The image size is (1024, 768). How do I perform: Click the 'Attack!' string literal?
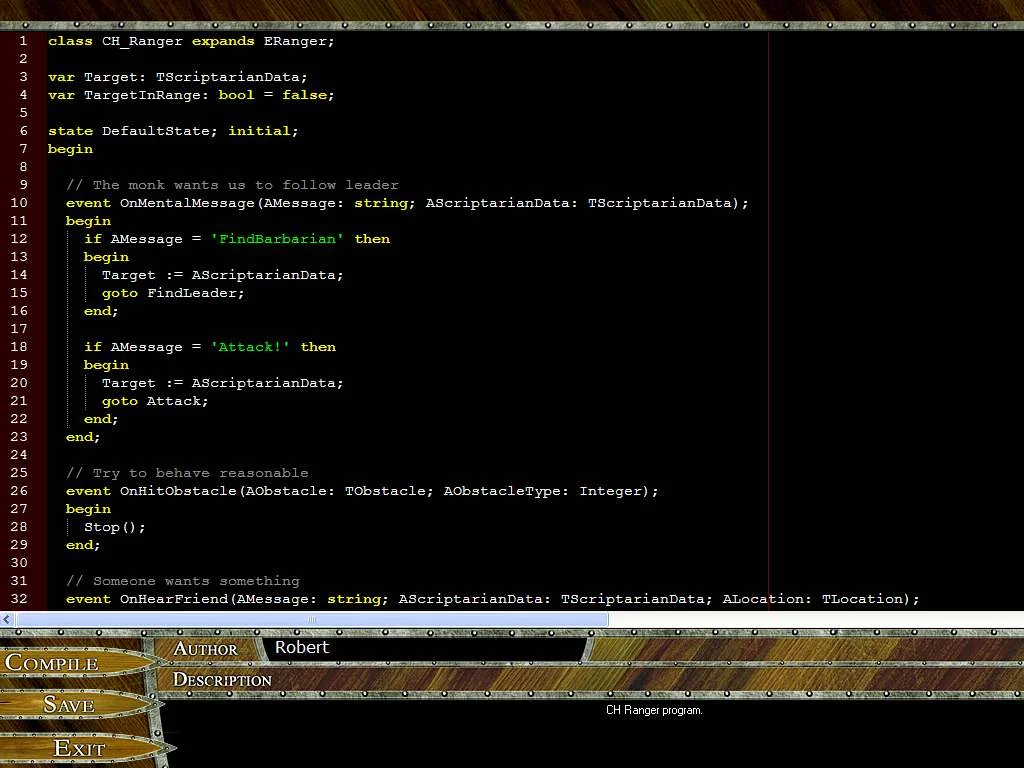tap(251, 346)
